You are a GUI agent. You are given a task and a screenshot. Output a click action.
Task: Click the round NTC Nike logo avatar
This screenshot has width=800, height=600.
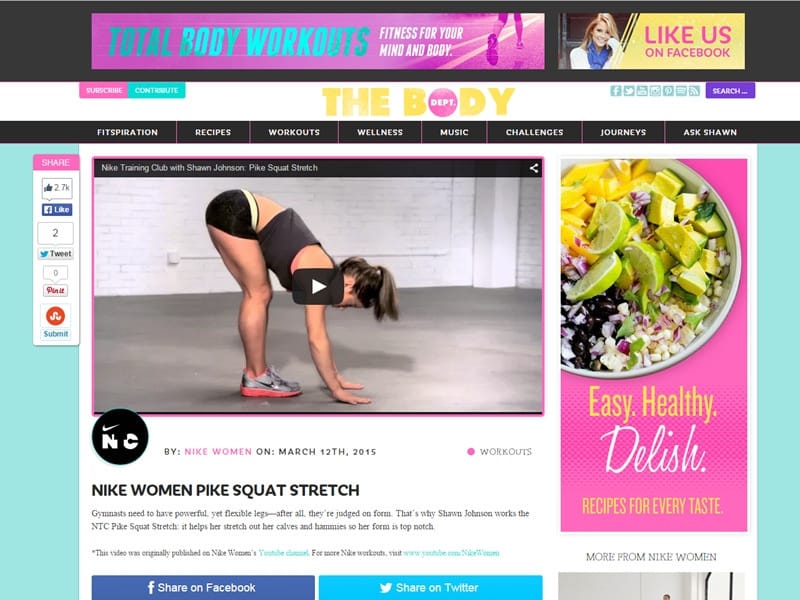[x=120, y=437]
